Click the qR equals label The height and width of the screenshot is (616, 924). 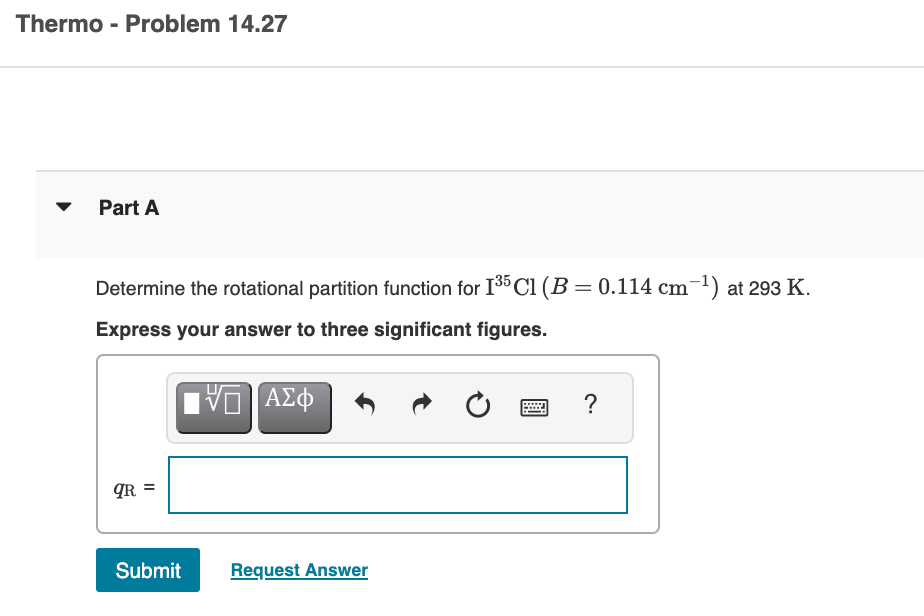click(x=130, y=486)
